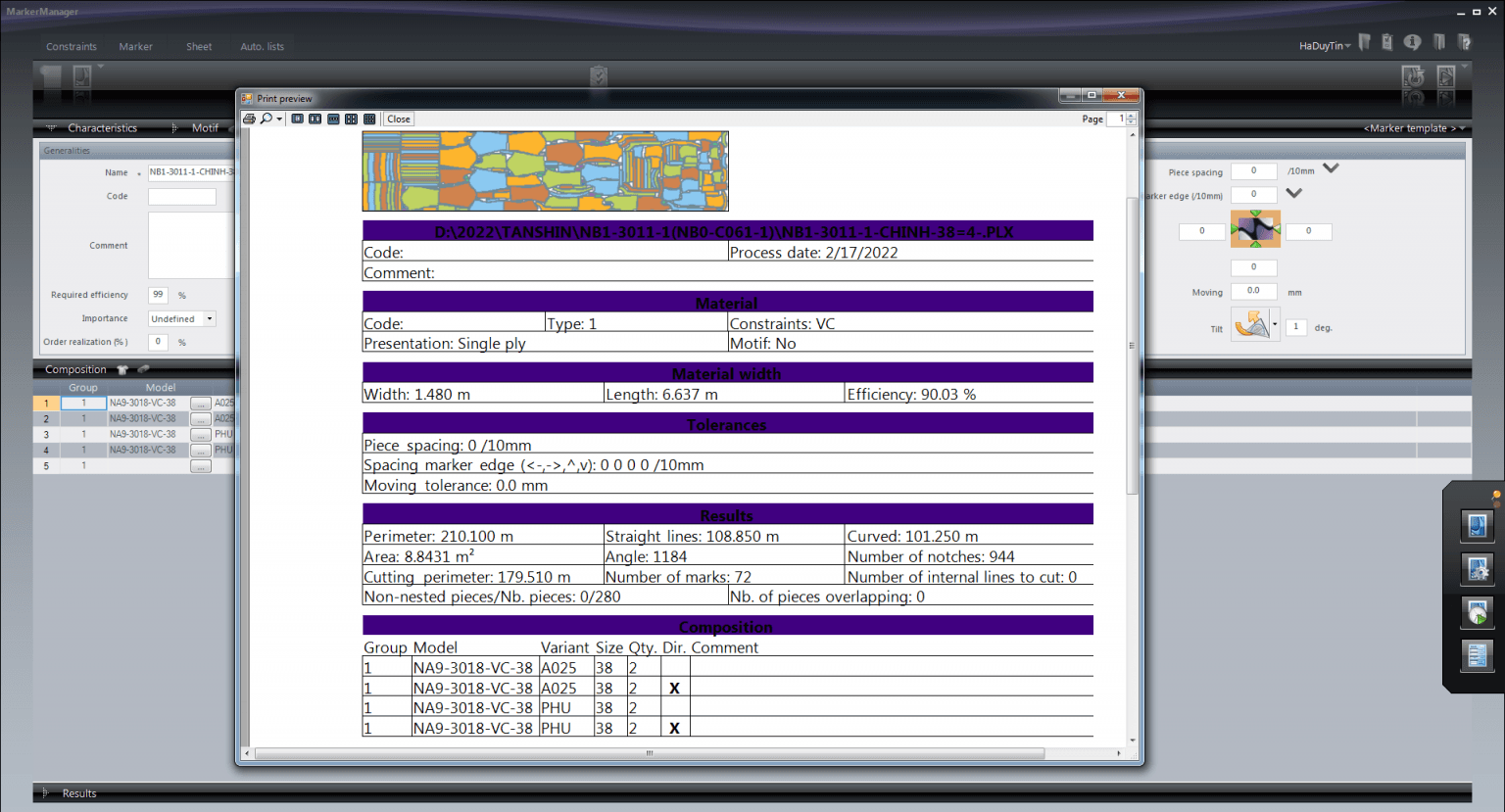The height and width of the screenshot is (812, 1505).
Task: Select the four-page layout icon
Action: tap(352, 119)
